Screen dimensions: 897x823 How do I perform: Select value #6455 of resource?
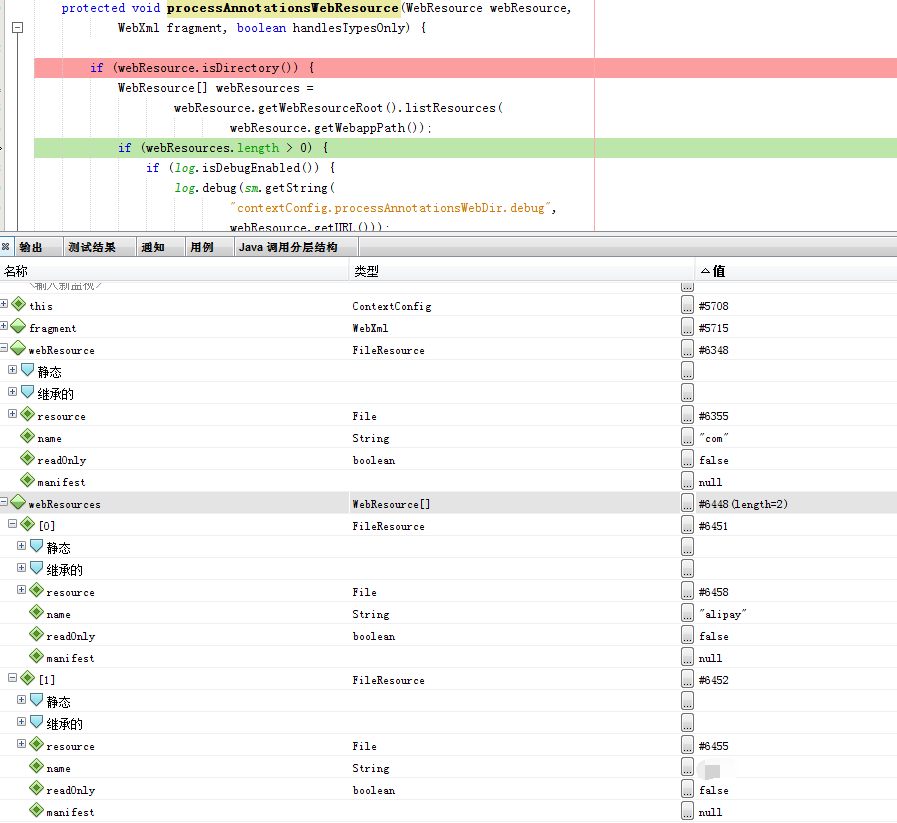[713, 746]
